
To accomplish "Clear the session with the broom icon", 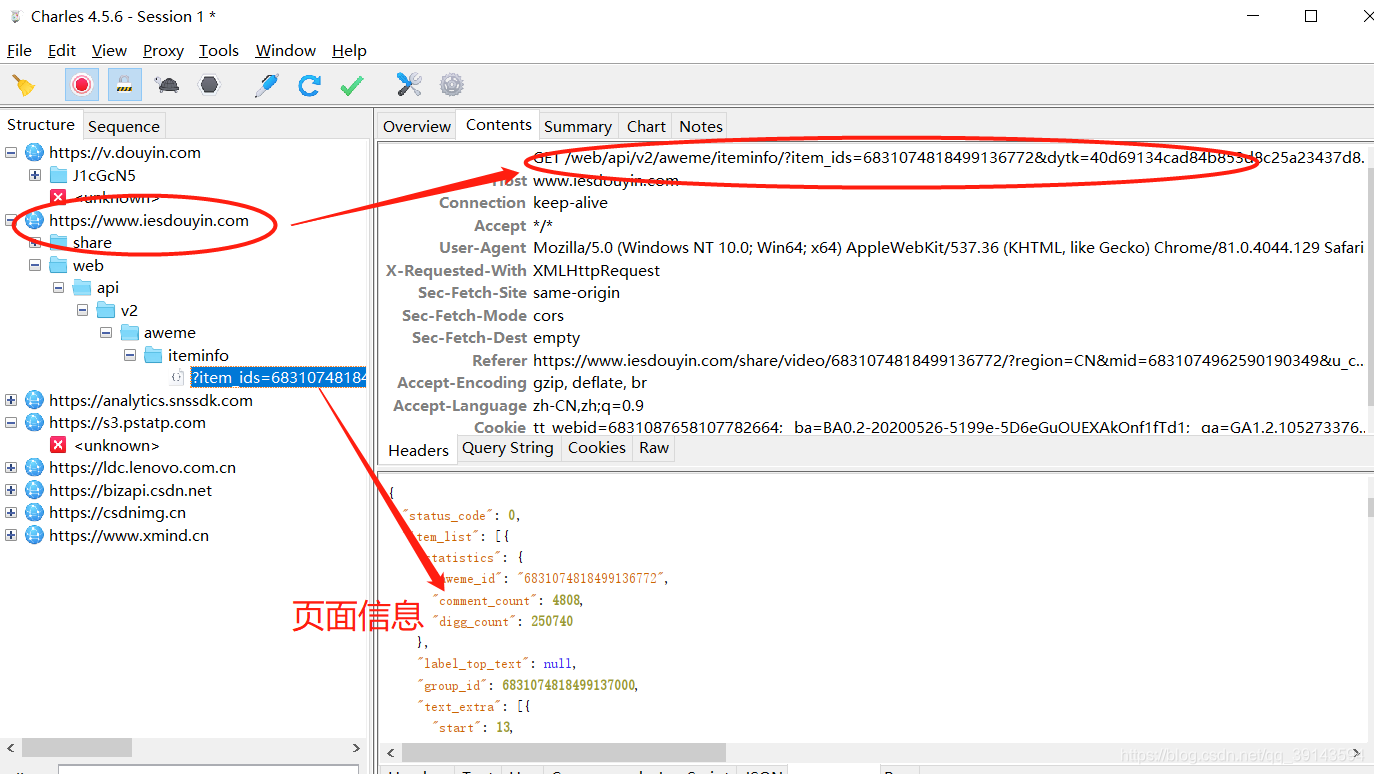I will pos(23,85).
